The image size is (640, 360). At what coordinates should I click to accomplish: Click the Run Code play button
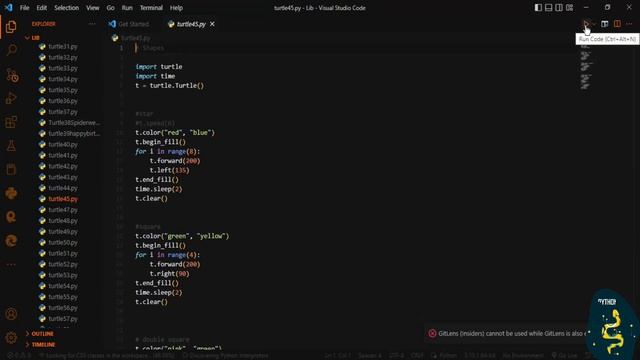[x=586, y=24]
